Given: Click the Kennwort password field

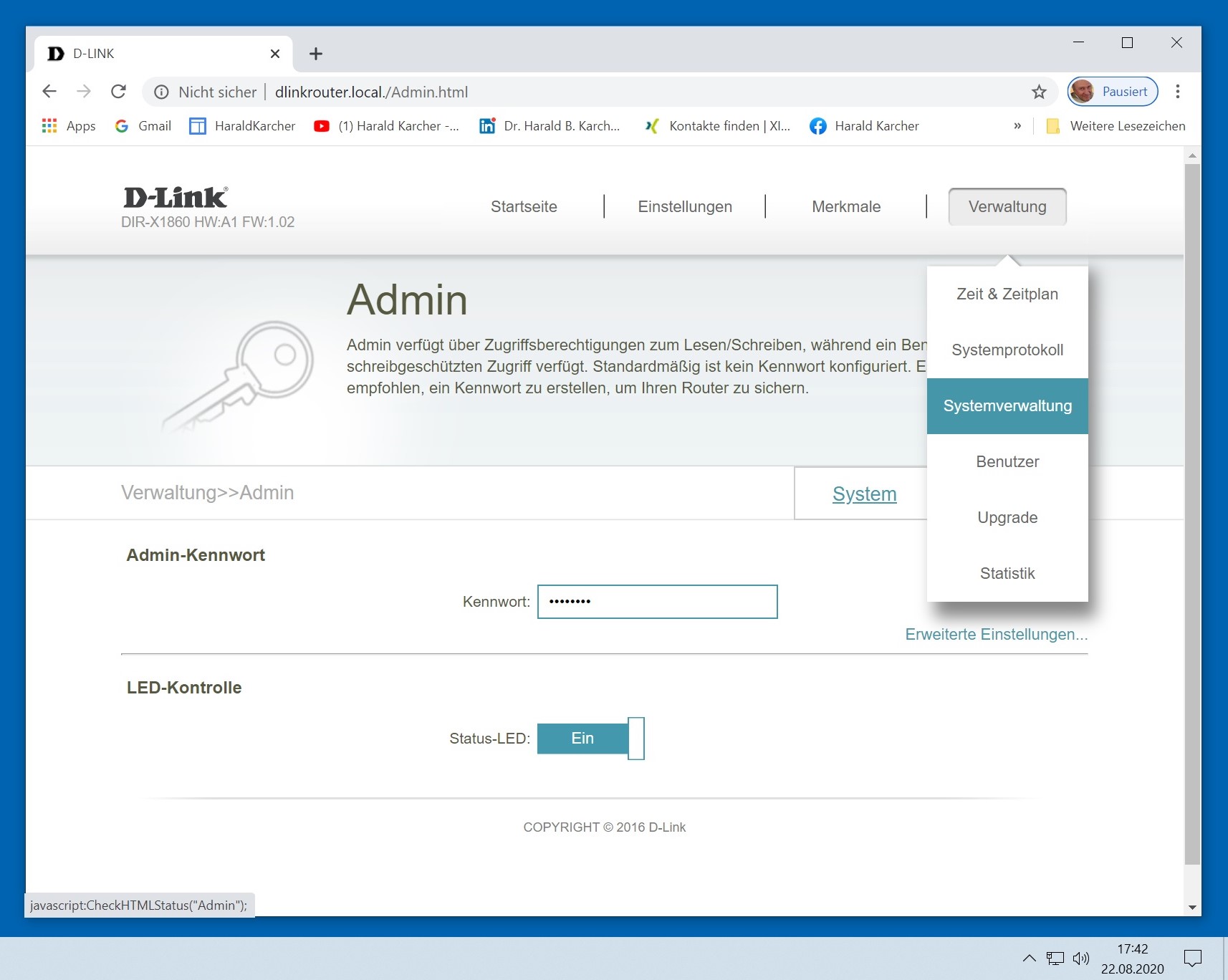Looking at the screenshot, I should point(657,602).
